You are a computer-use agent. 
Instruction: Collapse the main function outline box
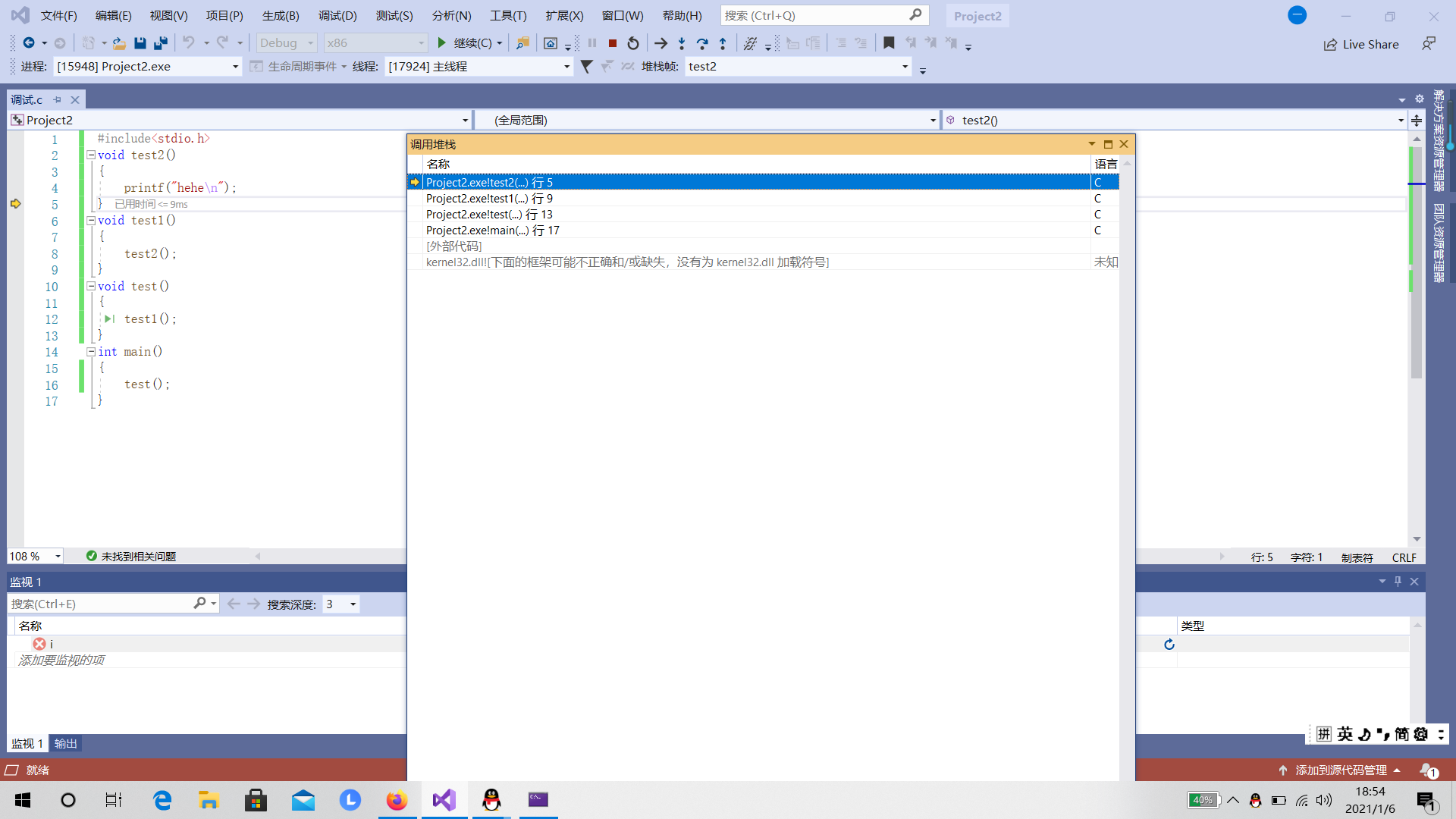(91, 352)
